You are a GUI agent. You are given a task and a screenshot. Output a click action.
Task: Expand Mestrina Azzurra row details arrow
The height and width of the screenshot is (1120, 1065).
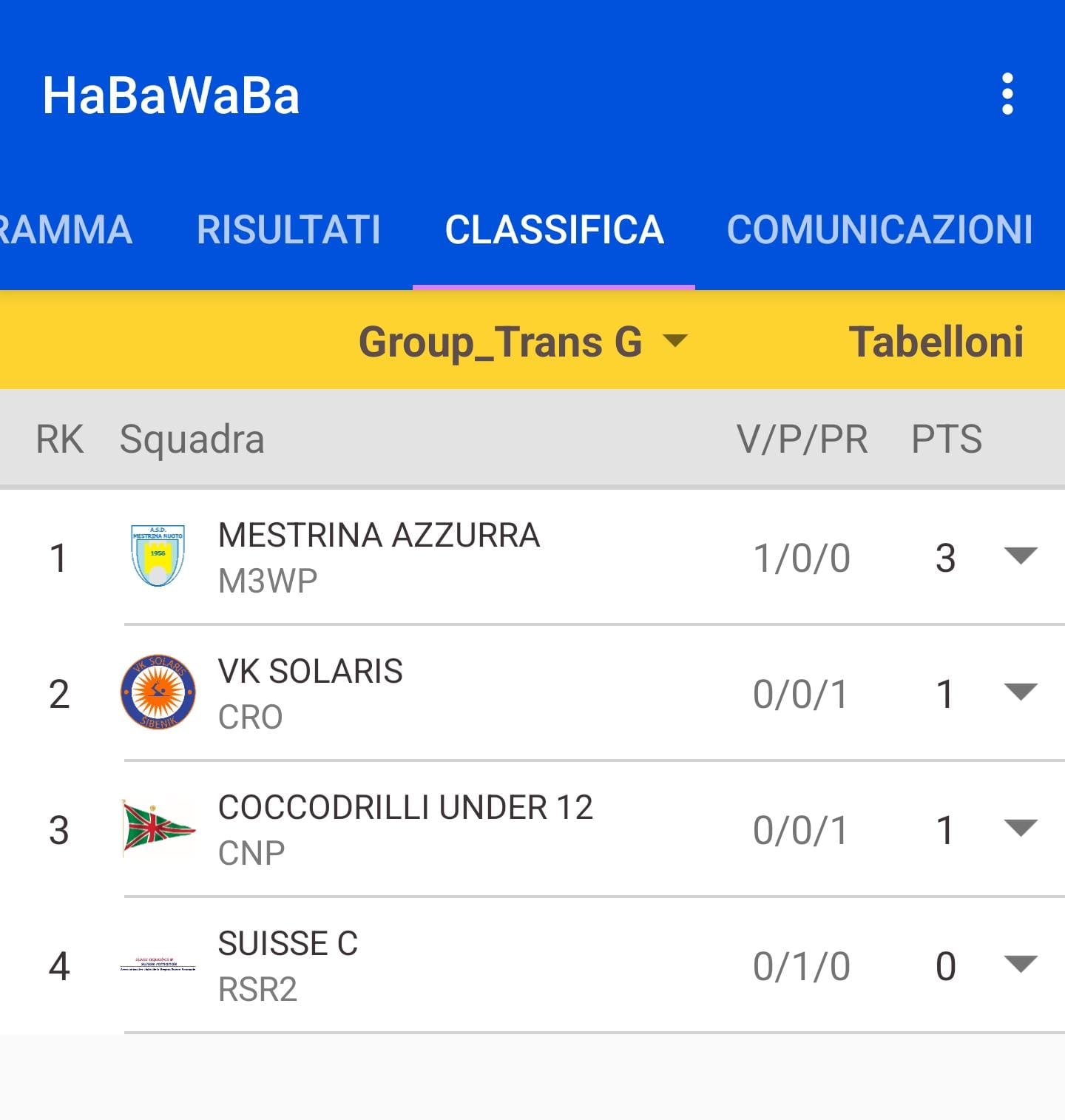point(1021,556)
